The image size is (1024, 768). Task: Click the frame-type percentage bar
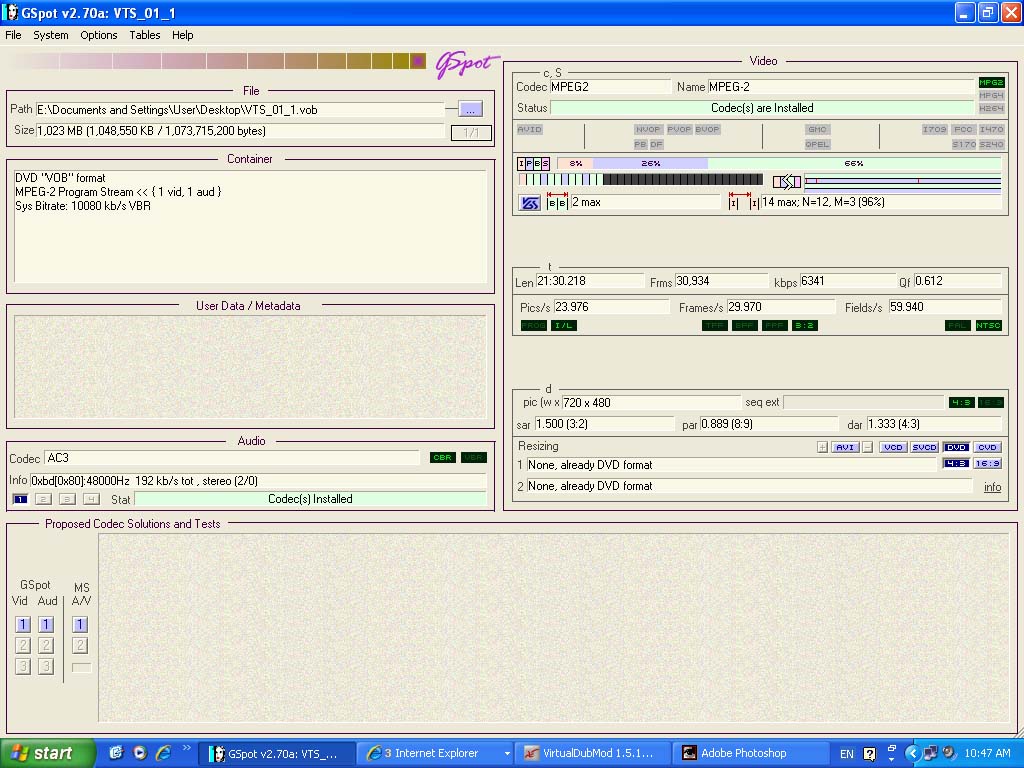coord(779,163)
